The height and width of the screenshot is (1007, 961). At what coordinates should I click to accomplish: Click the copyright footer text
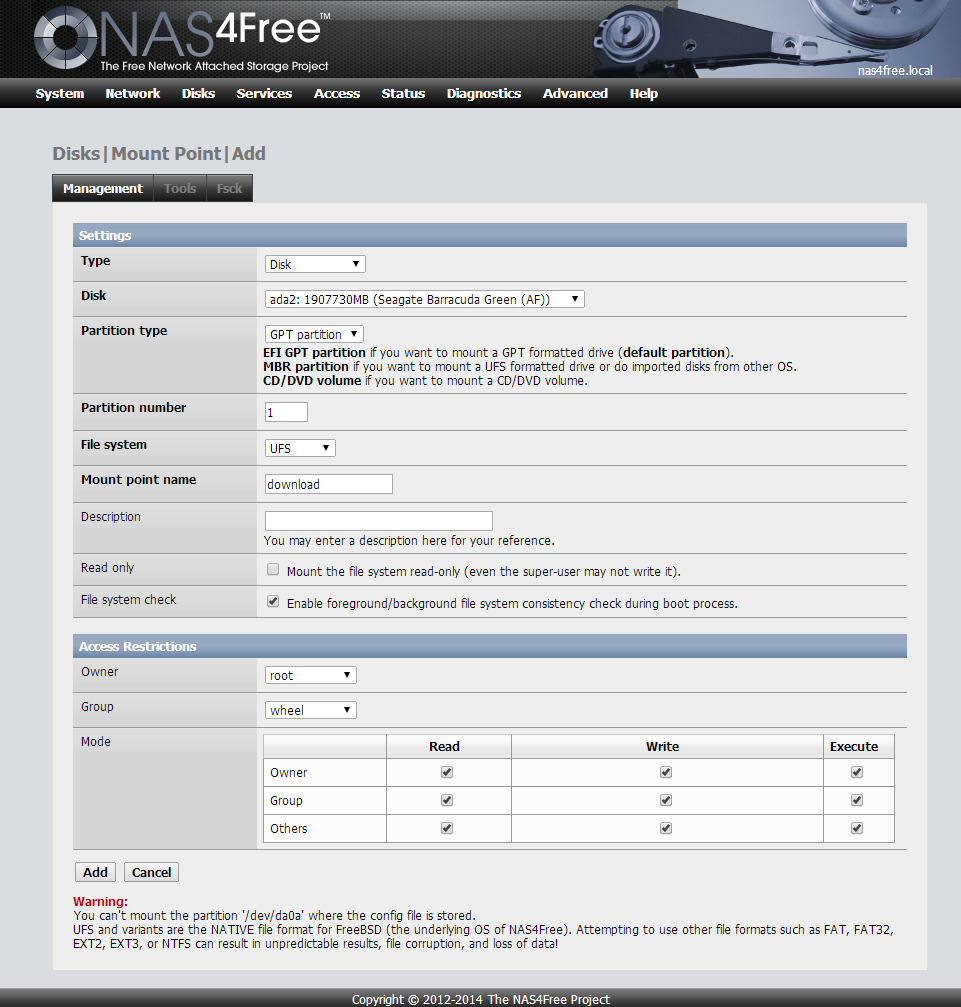pyautogui.click(x=480, y=999)
